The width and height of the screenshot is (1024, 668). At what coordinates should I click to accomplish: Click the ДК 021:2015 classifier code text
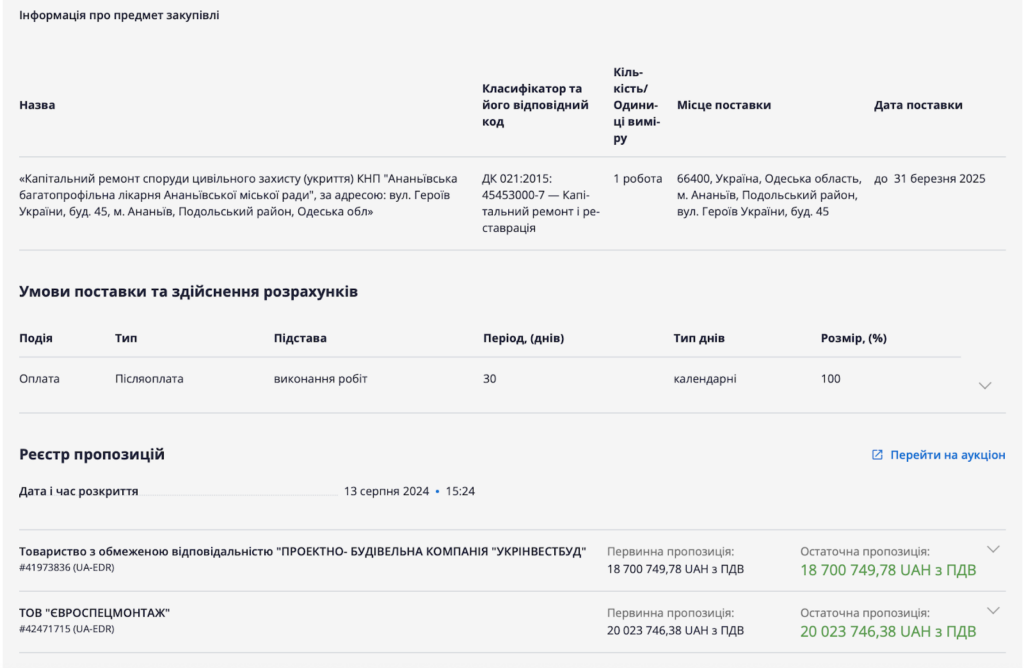pos(516,179)
